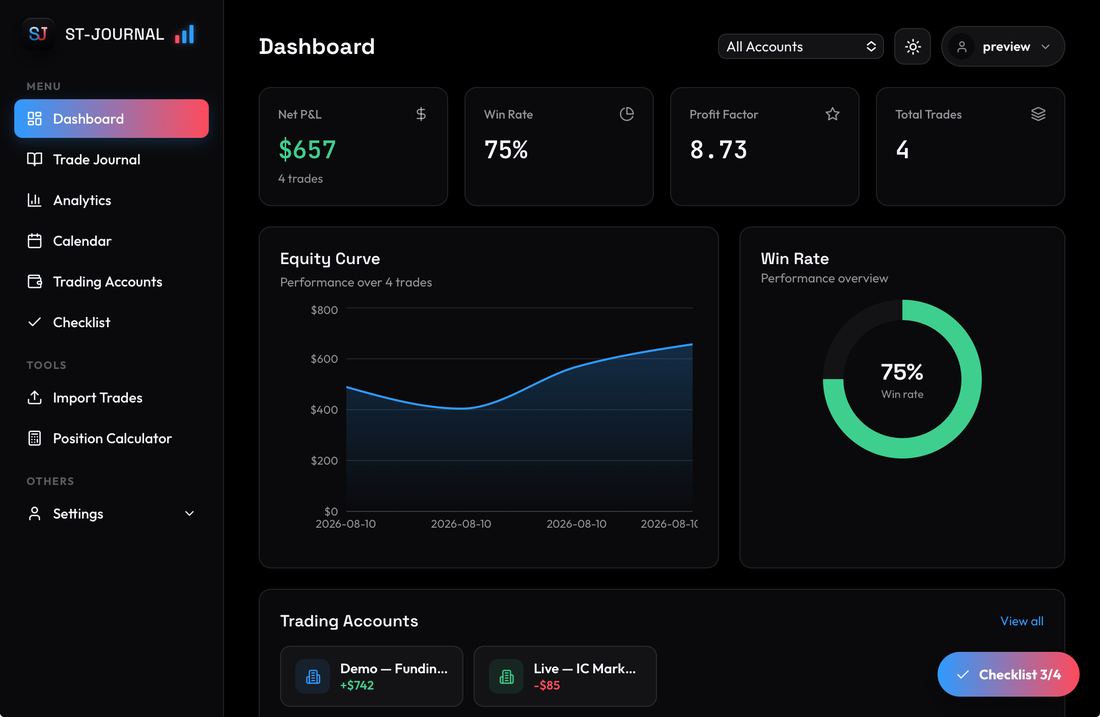
Task: Click the star icon on Profit Factor card
Action: [832, 114]
